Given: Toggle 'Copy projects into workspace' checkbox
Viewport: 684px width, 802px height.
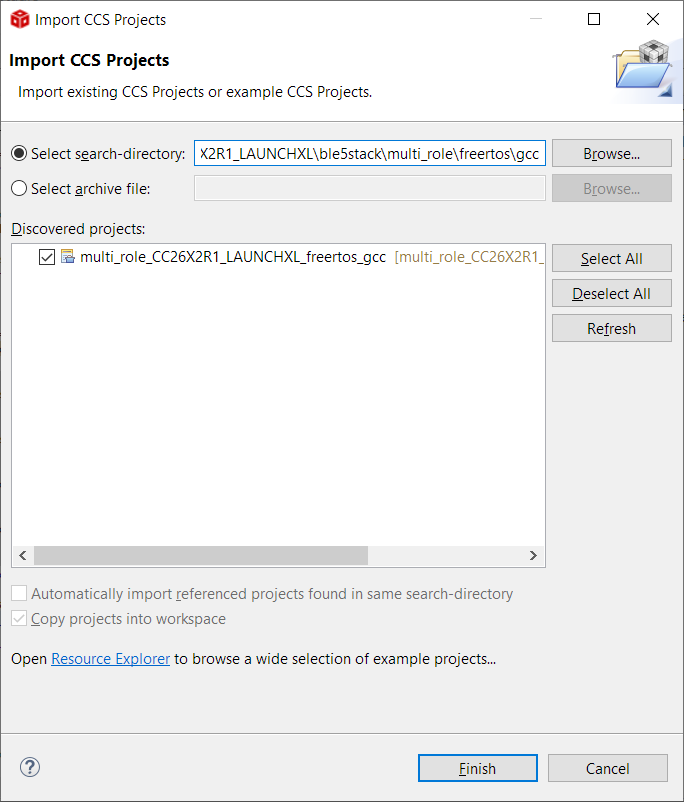Looking at the screenshot, I should [x=22, y=618].
